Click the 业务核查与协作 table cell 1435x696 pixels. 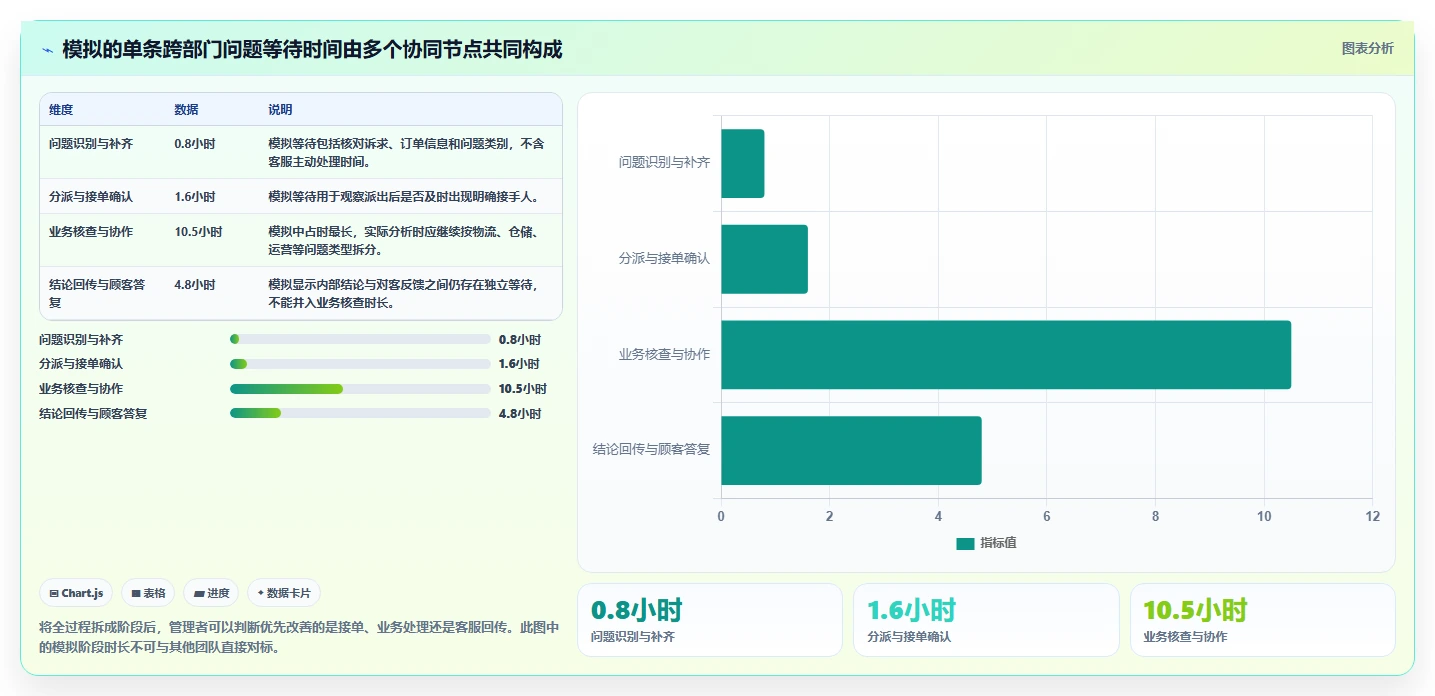click(102, 240)
